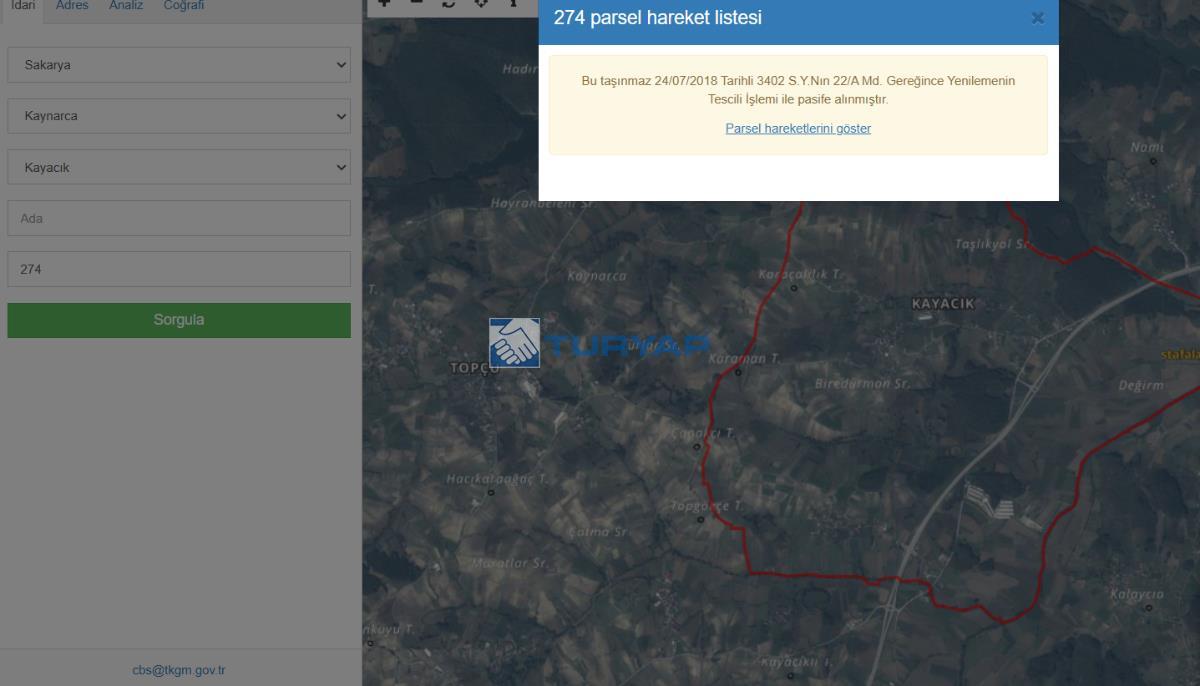Click the Ada input field
The image size is (1200, 686).
[x=179, y=218]
